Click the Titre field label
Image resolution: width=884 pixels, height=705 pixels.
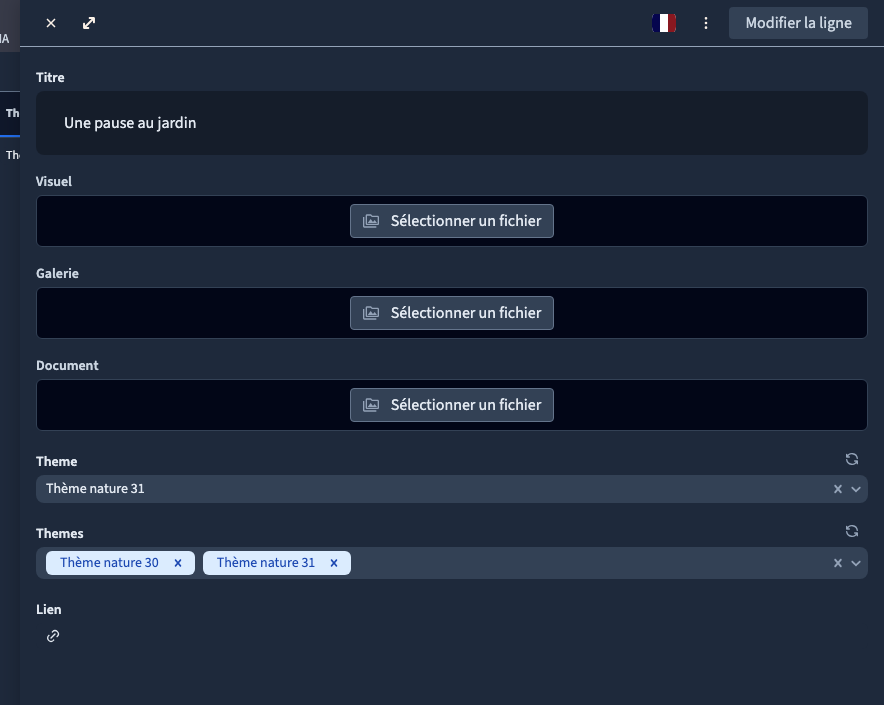click(x=50, y=78)
